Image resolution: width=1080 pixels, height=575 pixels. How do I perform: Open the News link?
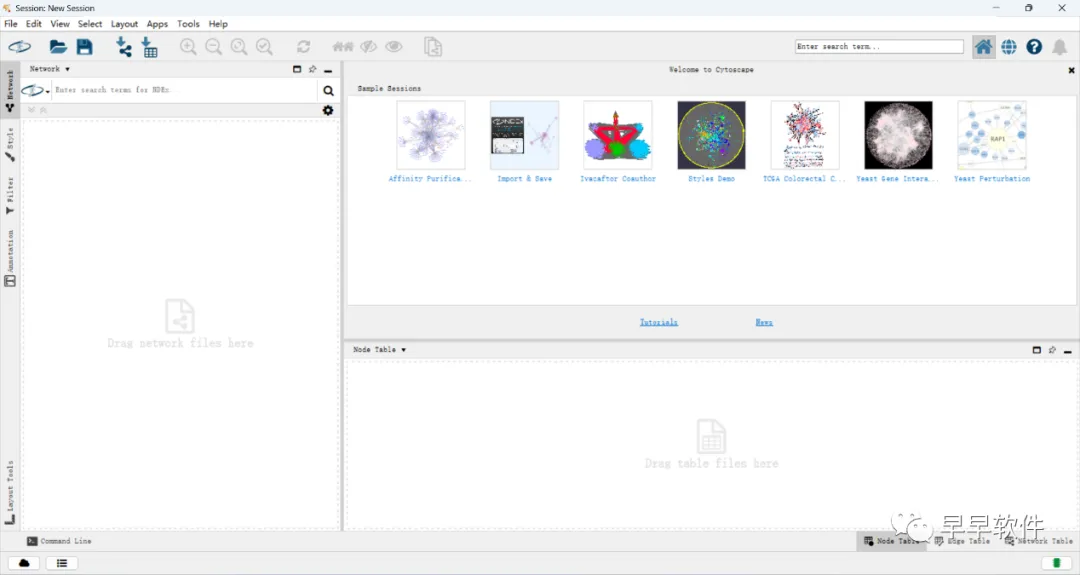pyautogui.click(x=764, y=322)
